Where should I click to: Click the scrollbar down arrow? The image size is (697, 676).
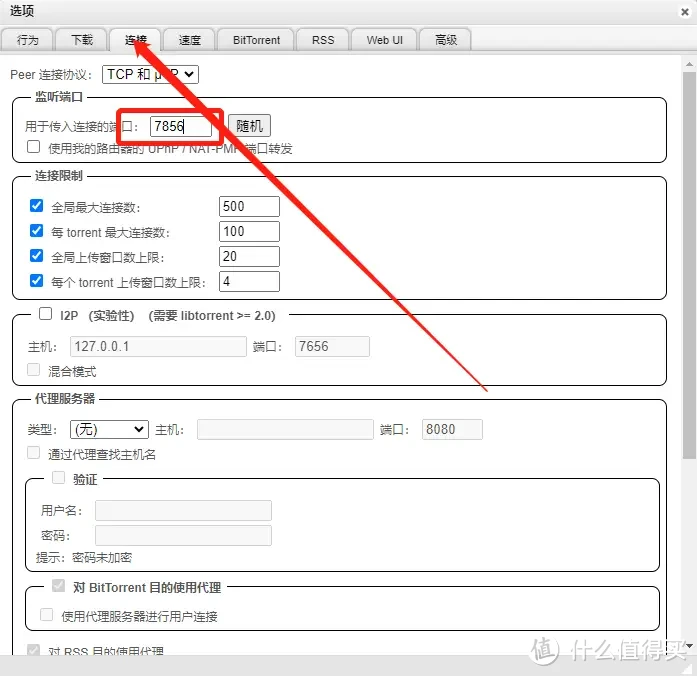coord(689,645)
